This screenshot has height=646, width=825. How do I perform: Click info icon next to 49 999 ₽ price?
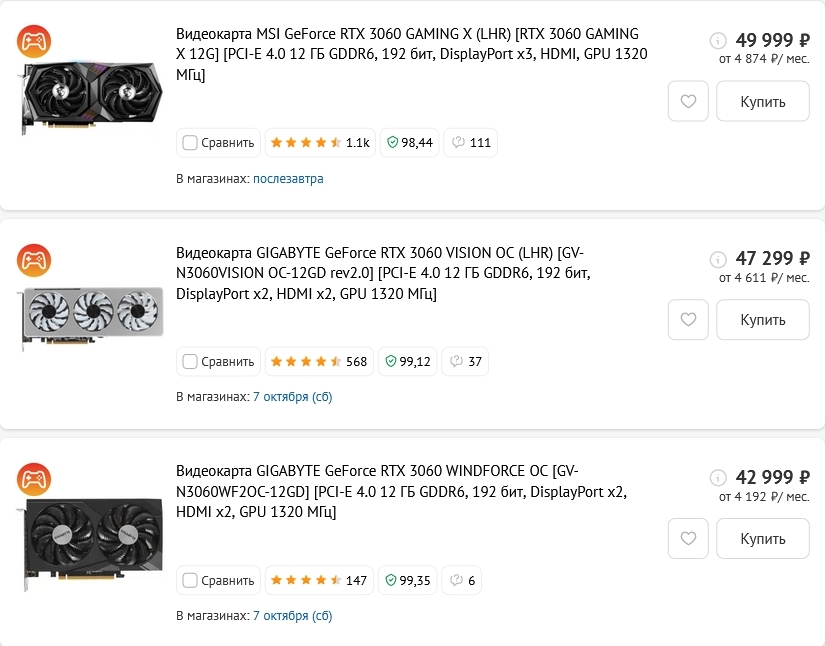[718, 41]
